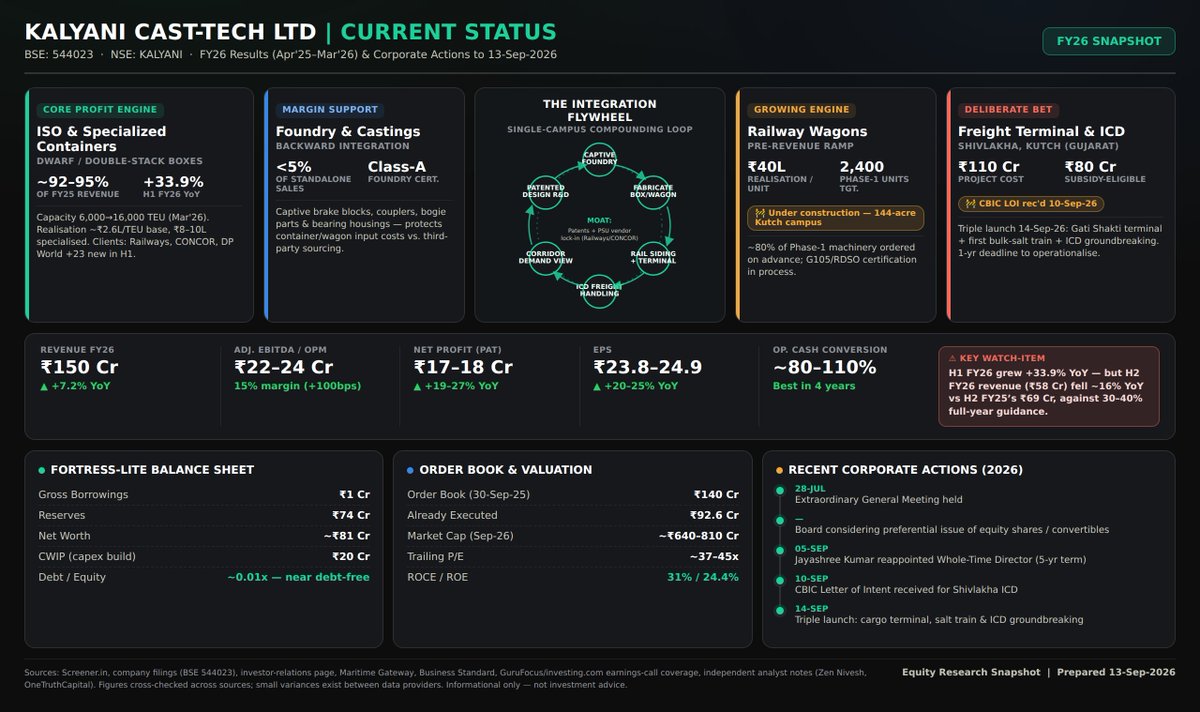Click the ISO & Specialized Containers heading
This screenshot has height=712, width=1200.
tap(101, 139)
